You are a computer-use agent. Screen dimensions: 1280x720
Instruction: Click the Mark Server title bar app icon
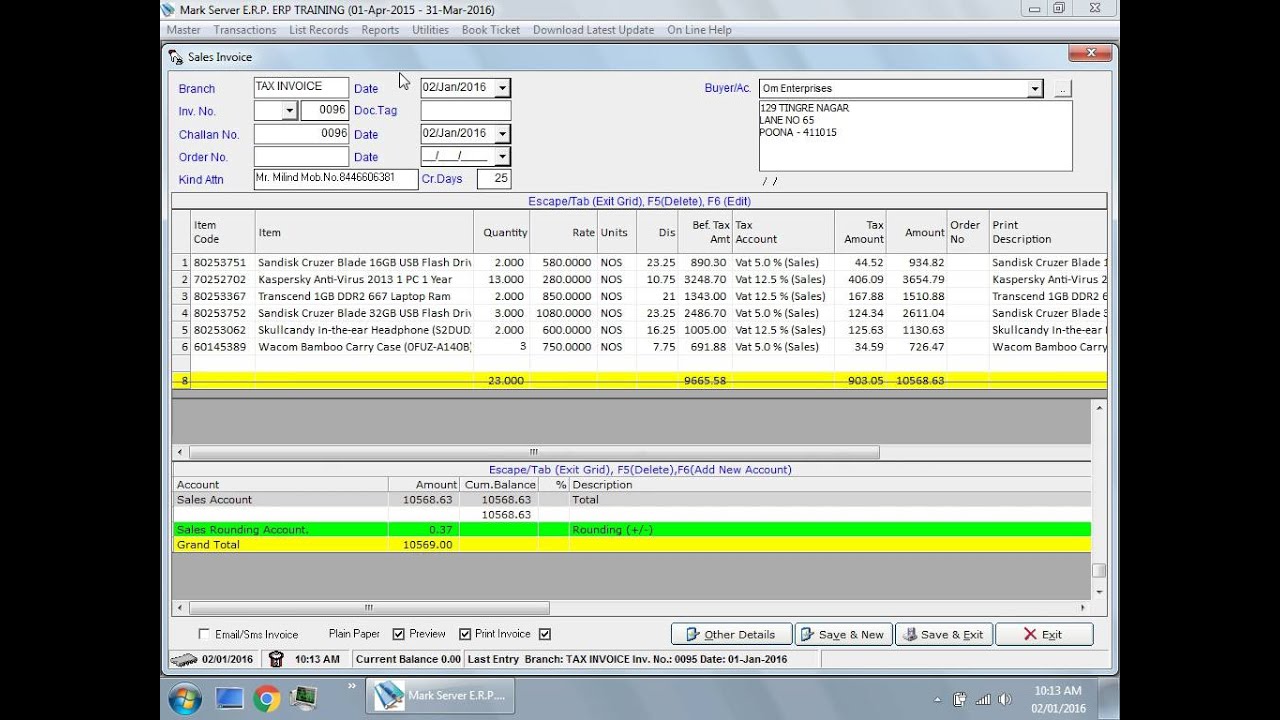point(168,9)
